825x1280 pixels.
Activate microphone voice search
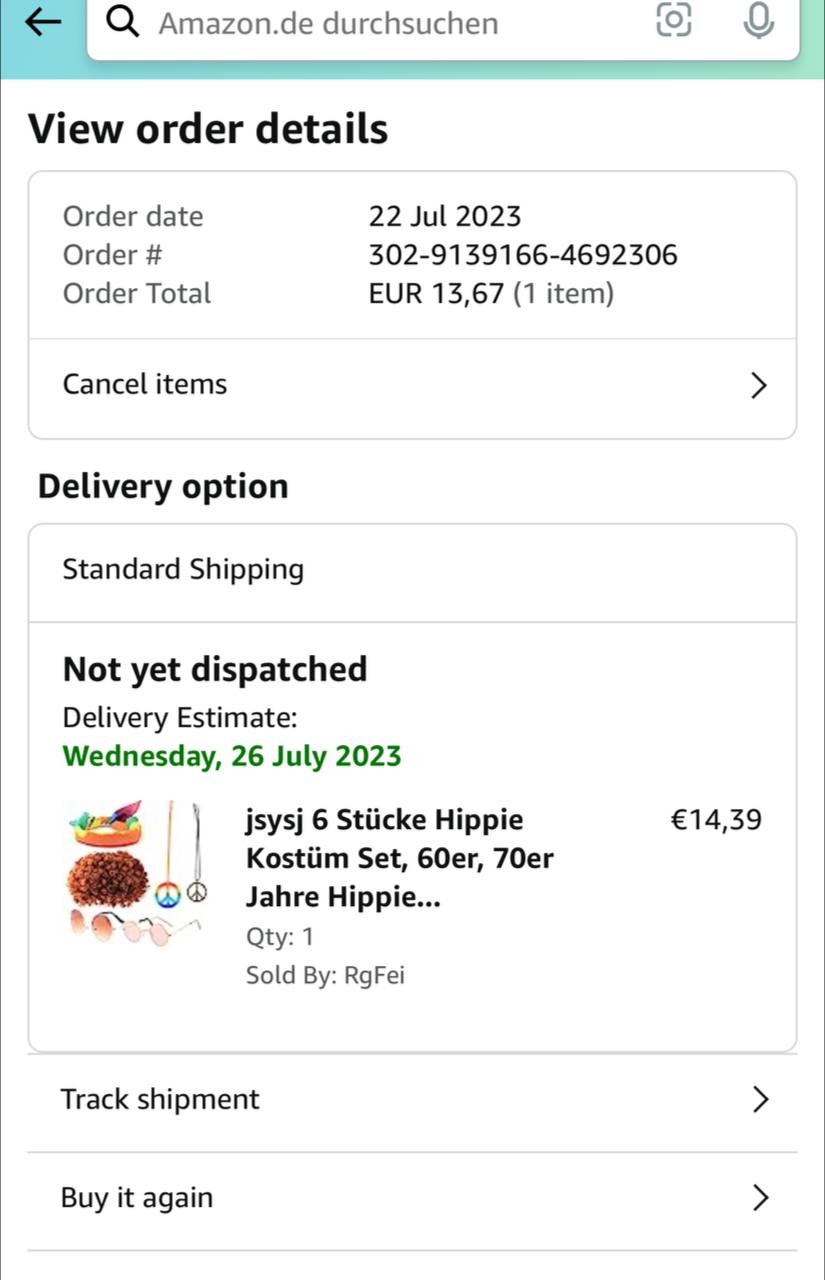click(x=759, y=20)
